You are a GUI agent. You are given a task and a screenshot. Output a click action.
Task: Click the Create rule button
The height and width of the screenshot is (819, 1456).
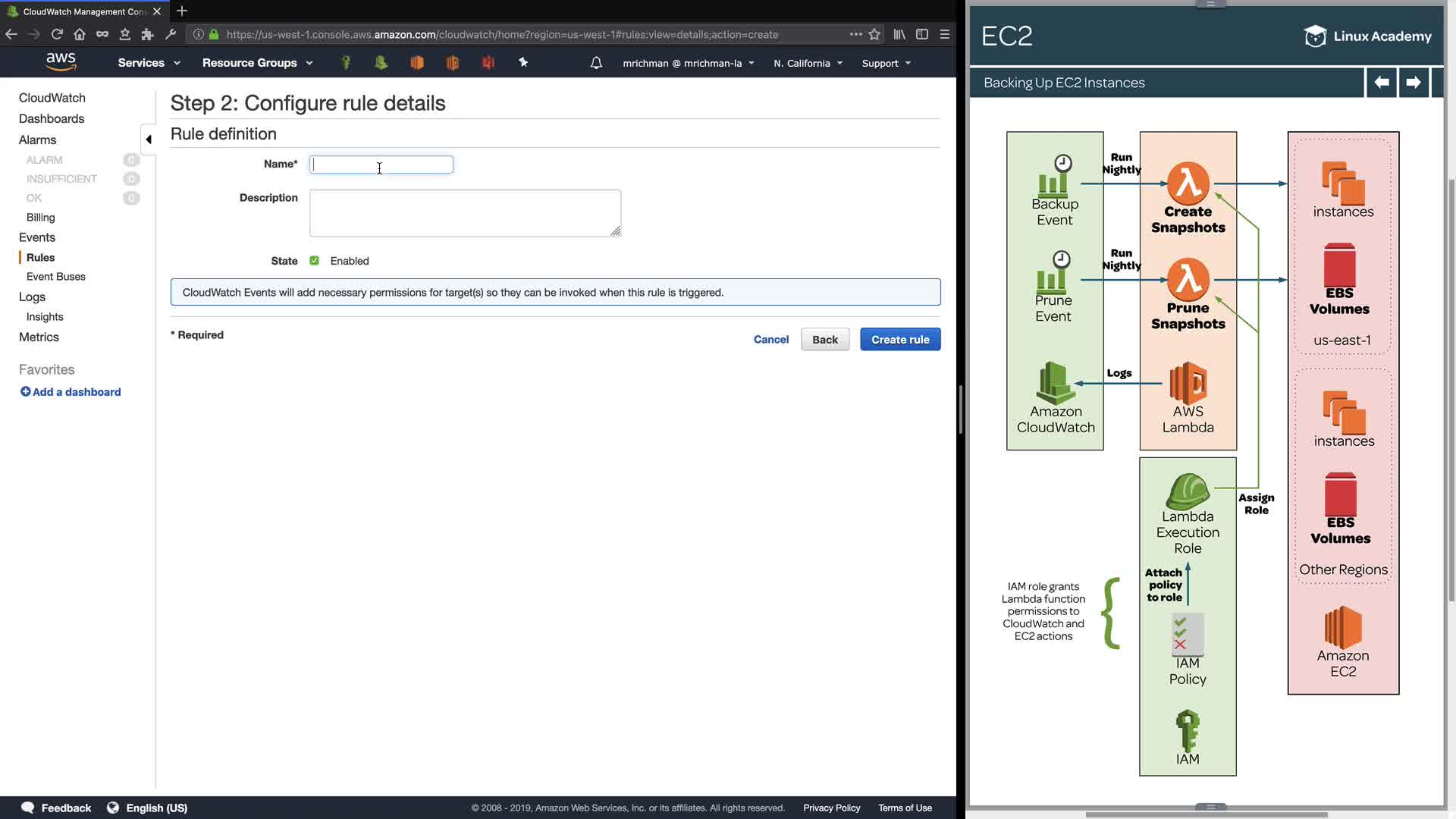coord(900,340)
